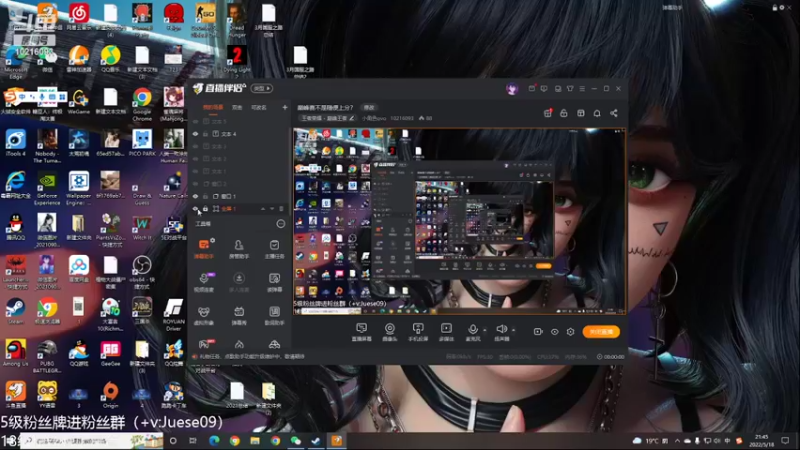Toggle the preview eye icon beside the live button
Image resolution: width=800 pixels, height=450 pixels.
pos(555,332)
